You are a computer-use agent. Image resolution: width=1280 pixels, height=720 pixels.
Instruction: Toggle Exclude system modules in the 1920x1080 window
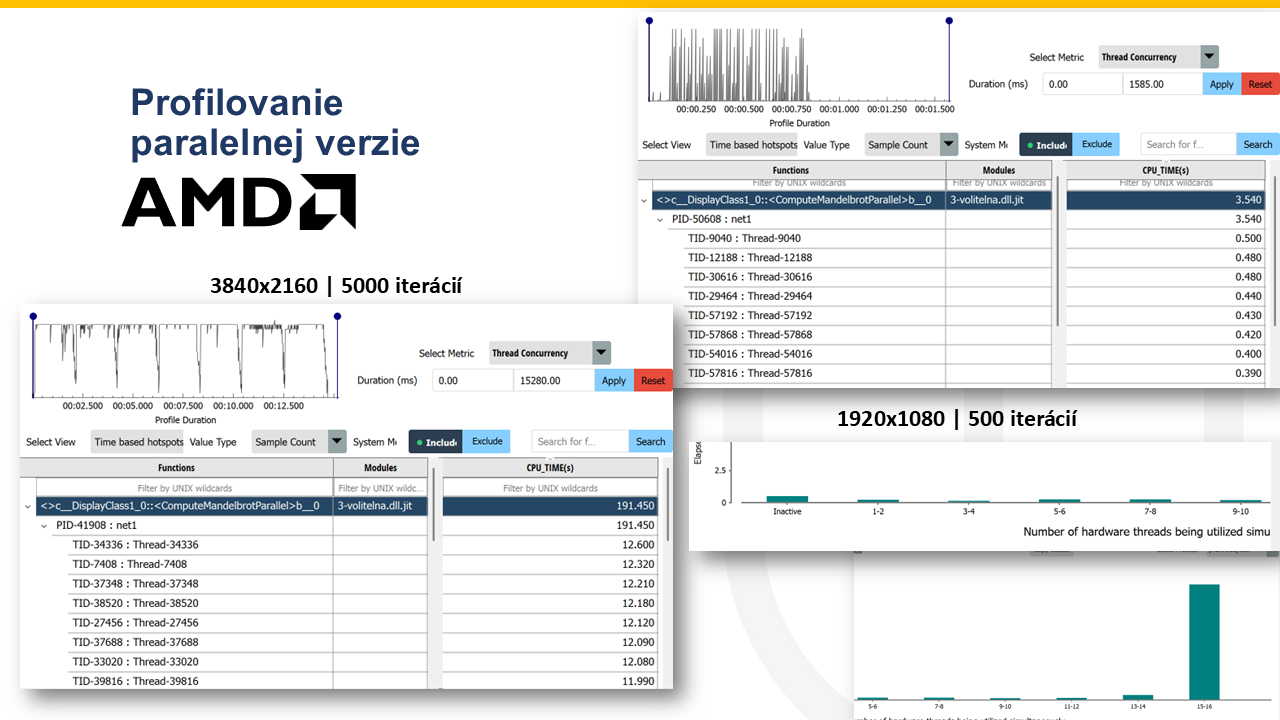pyautogui.click(x=1097, y=144)
